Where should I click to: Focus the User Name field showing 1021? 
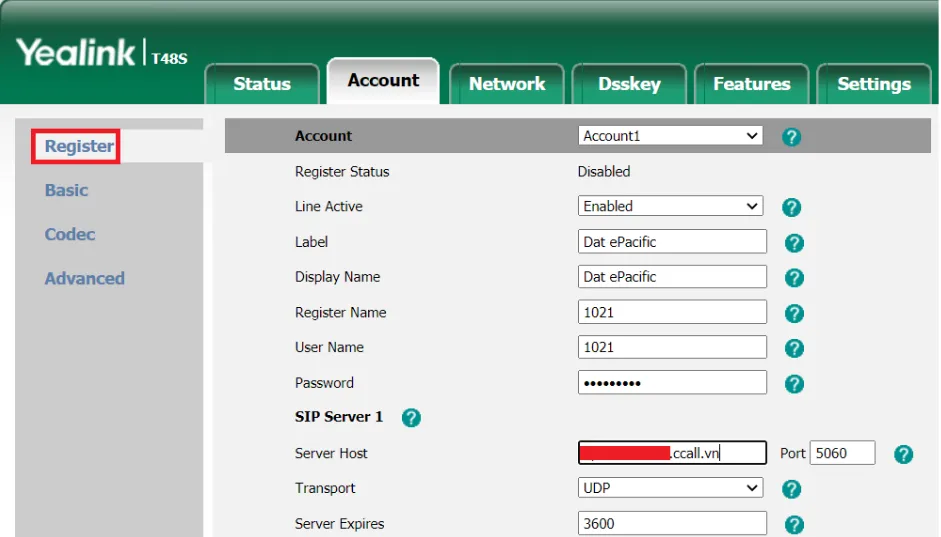coord(672,347)
